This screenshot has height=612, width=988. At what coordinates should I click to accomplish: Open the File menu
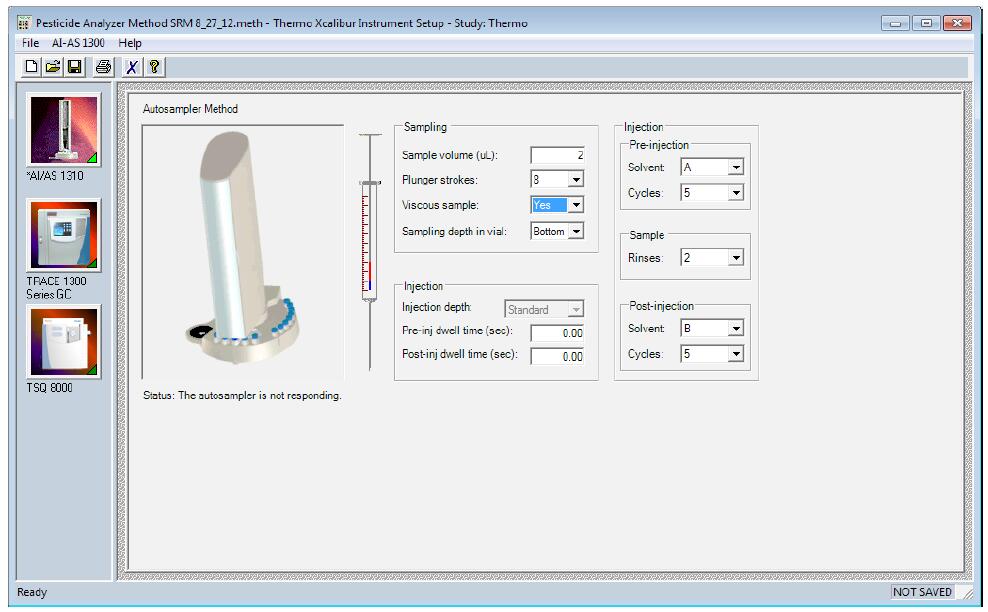point(30,43)
